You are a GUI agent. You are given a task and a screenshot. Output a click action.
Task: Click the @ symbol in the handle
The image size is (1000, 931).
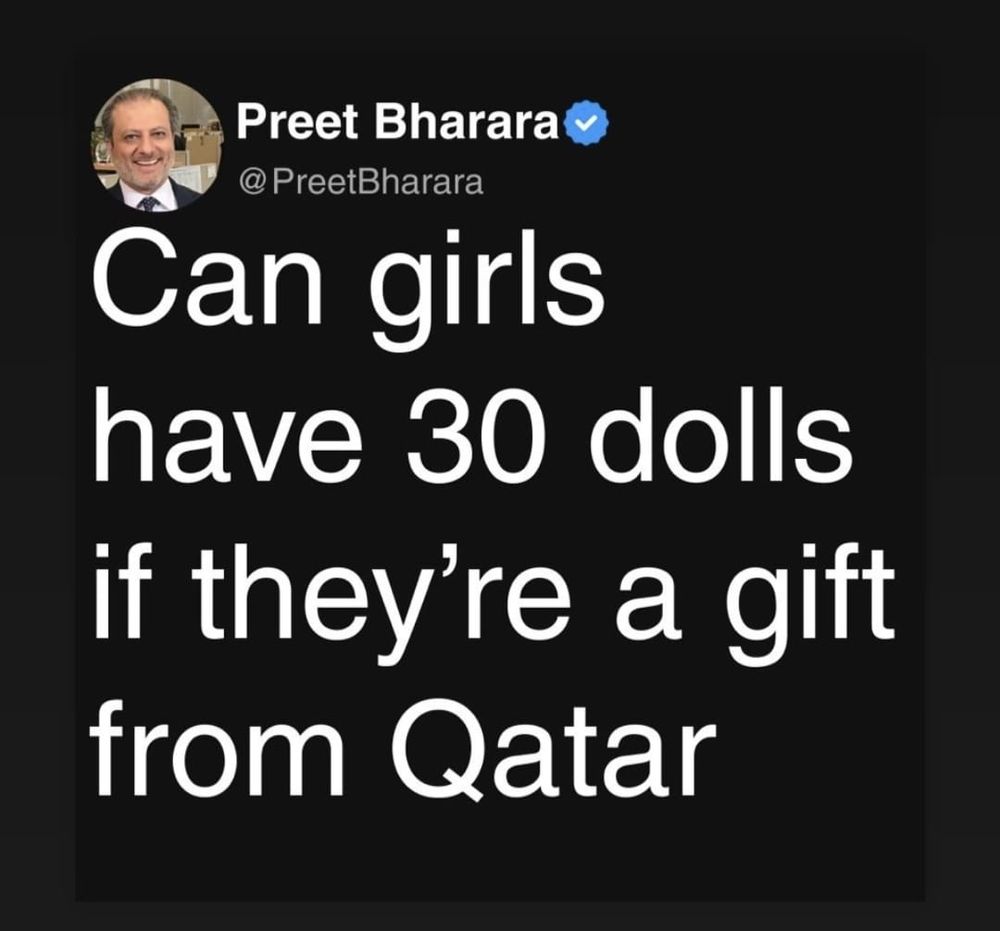pyautogui.click(x=253, y=182)
